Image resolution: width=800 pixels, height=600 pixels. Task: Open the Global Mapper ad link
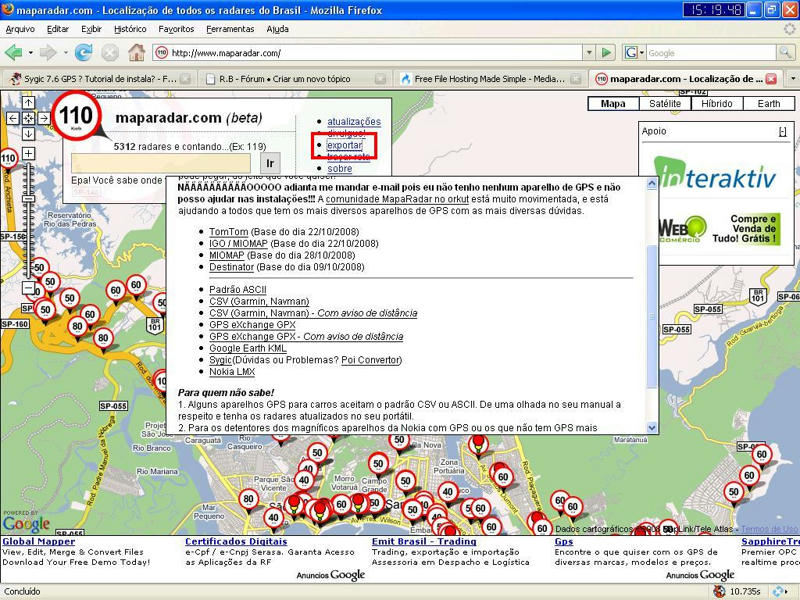pos(39,541)
